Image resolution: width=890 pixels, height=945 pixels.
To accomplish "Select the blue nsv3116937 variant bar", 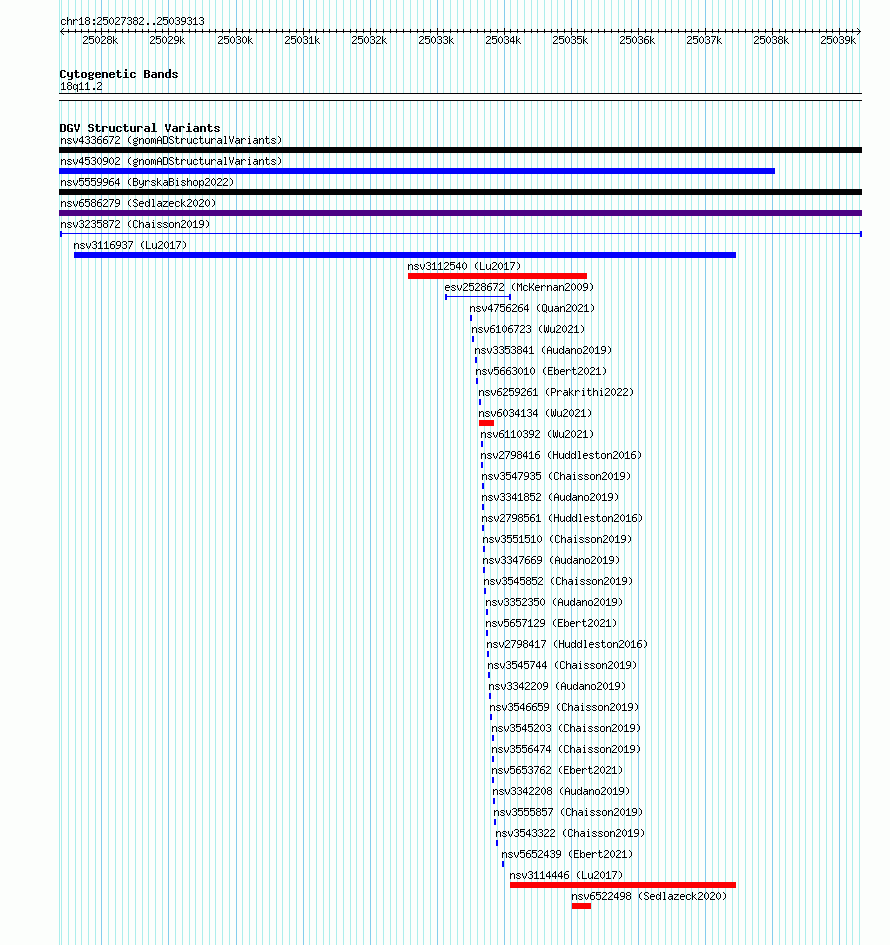I will [x=405, y=255].
